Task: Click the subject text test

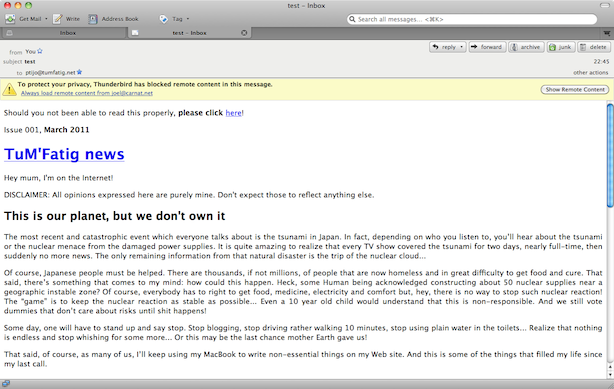Action: click(x=30, y=62)
